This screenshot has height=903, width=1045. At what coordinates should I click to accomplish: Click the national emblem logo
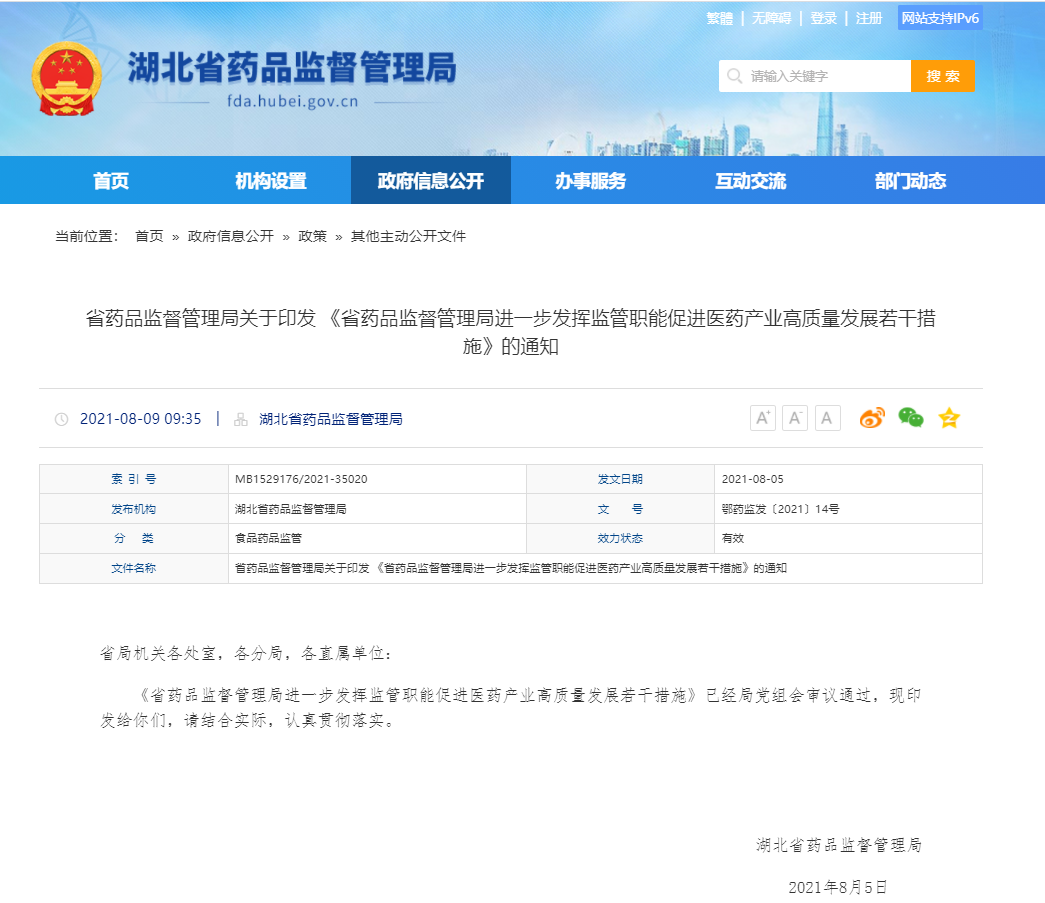tap(67, 79)
